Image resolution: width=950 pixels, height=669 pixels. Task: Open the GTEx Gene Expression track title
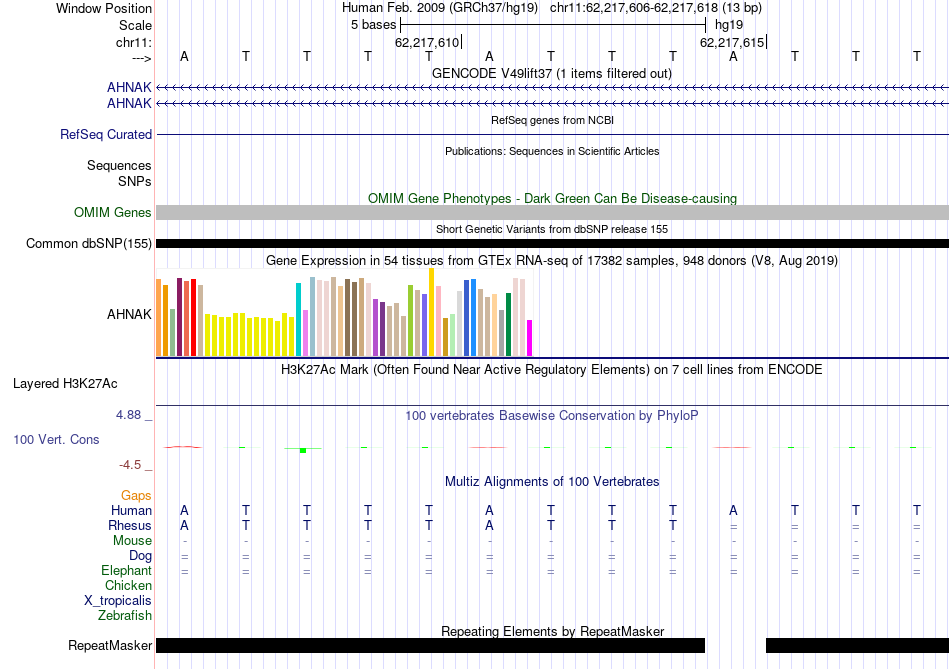552,261
